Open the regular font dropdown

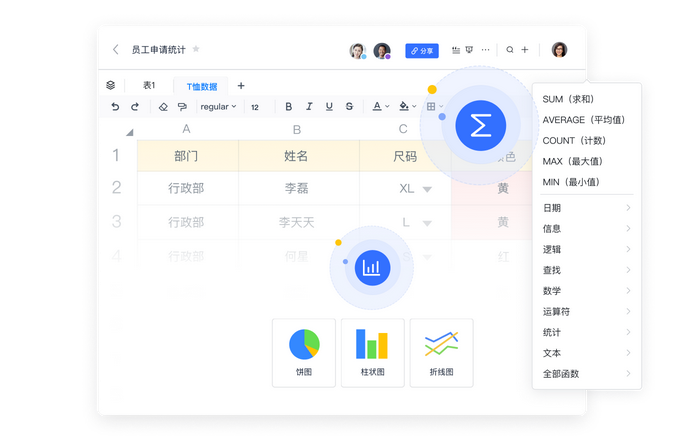pos(218,107)
